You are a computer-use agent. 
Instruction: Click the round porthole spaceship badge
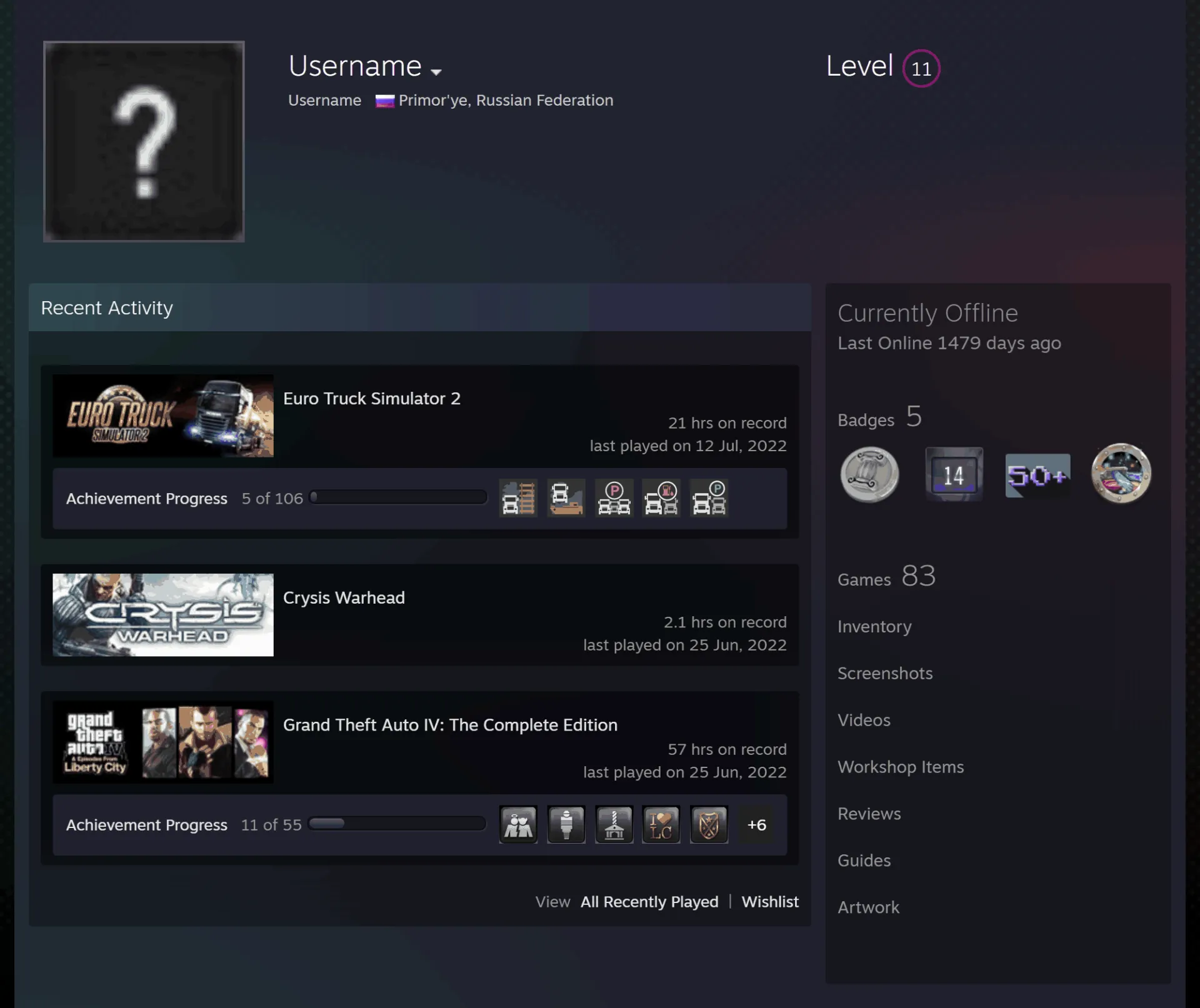click(1121, 474)
